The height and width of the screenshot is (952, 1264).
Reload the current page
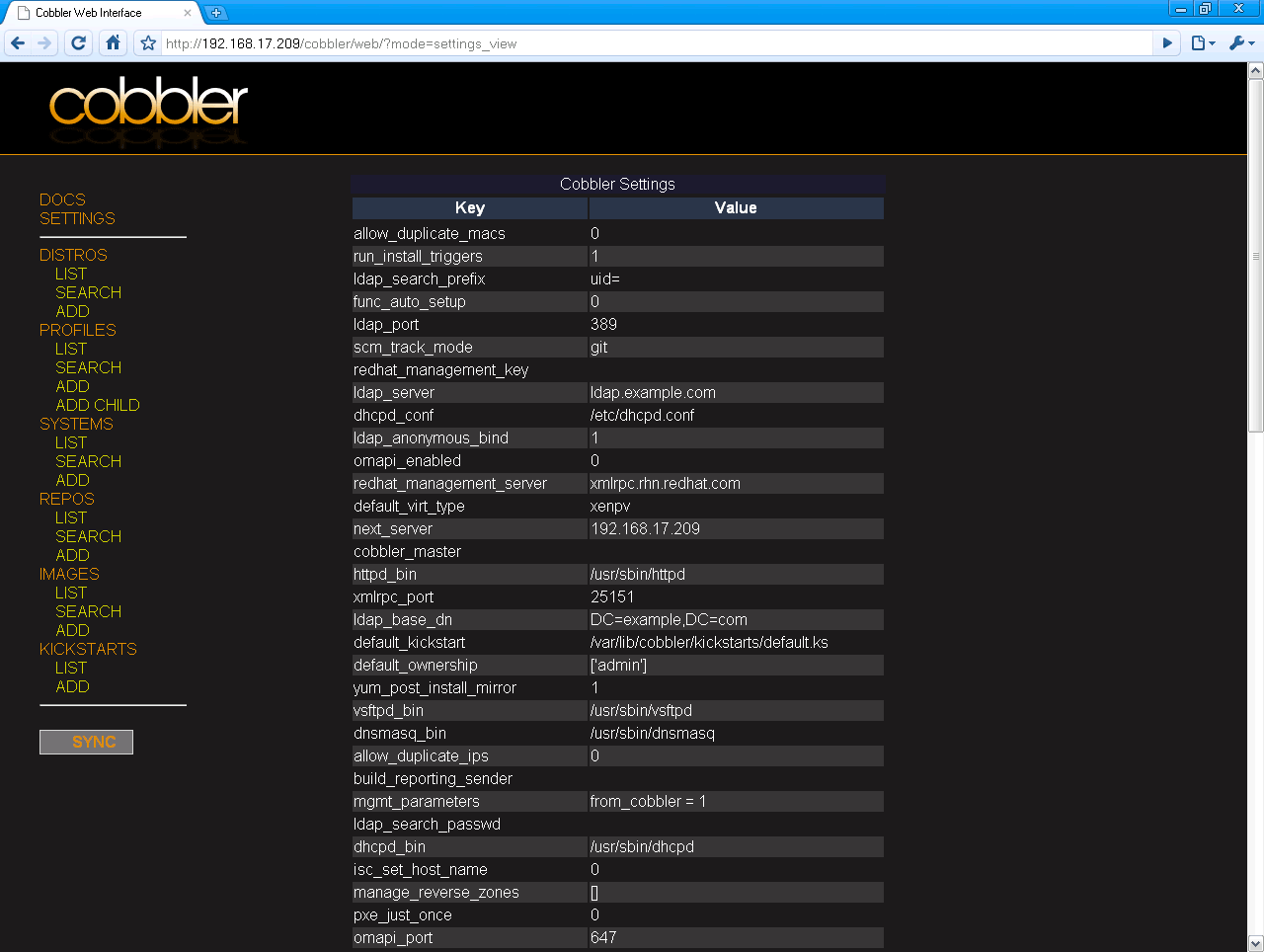tap(79, 43)
